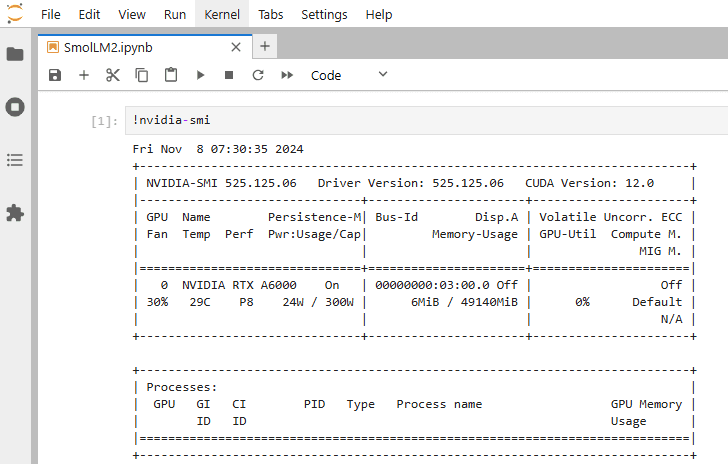Screen dimensions: 728x464
Task: Interrupt the kernel with stop button
Action: click(229, 75)
